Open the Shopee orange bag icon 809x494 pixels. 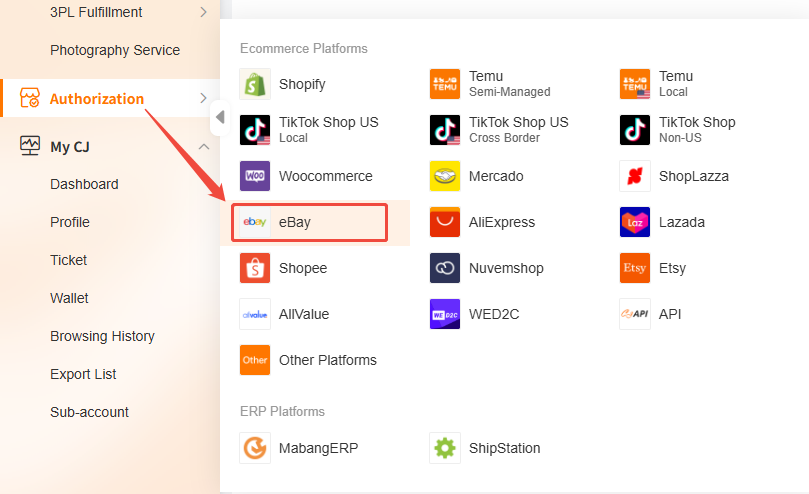255,268
